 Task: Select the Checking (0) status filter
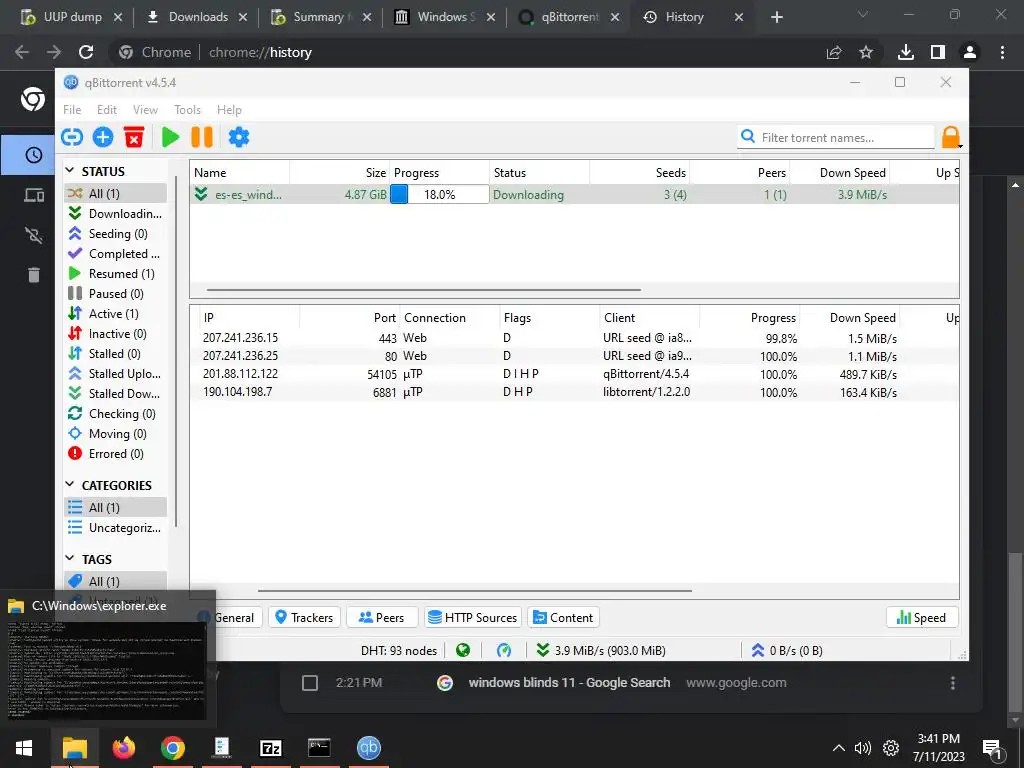click(116, 414)
